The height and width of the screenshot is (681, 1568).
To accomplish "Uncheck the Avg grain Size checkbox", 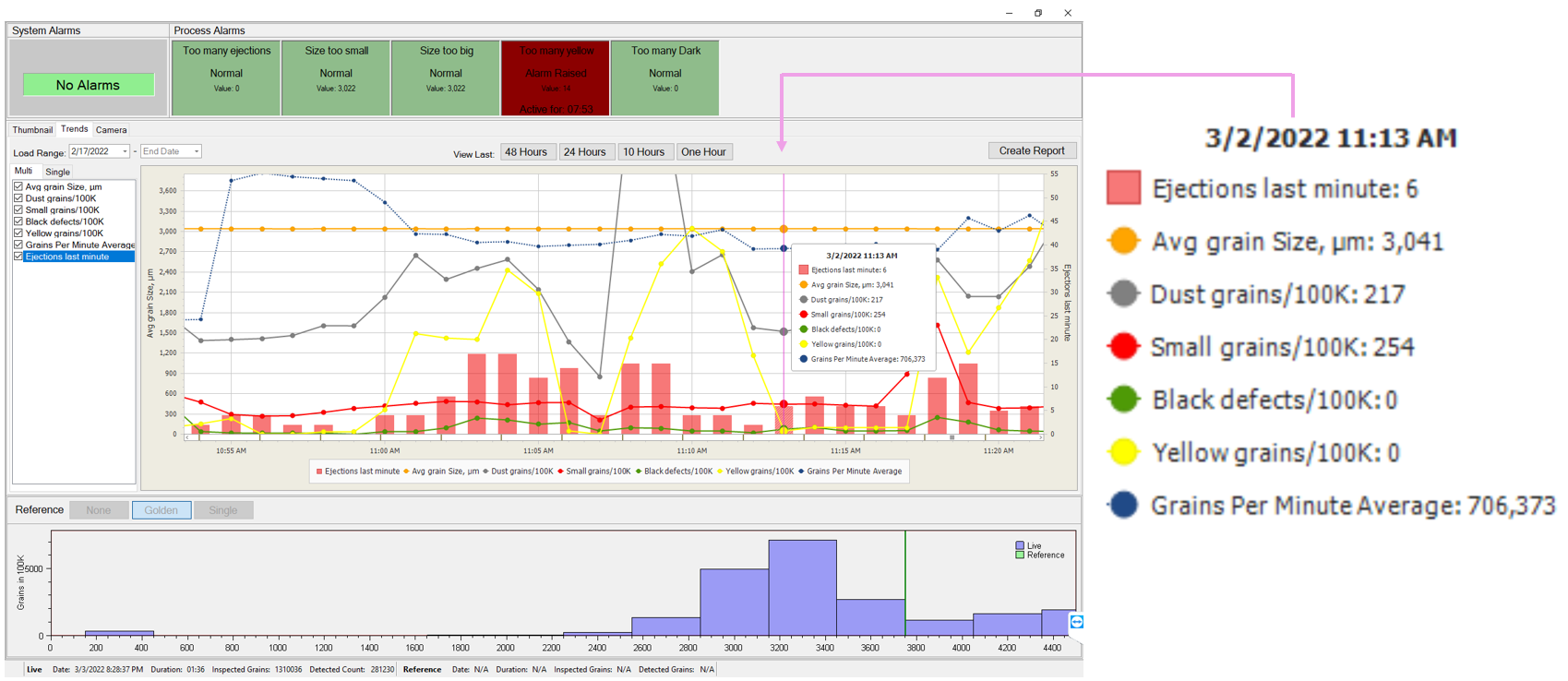I will pos(18,186).
